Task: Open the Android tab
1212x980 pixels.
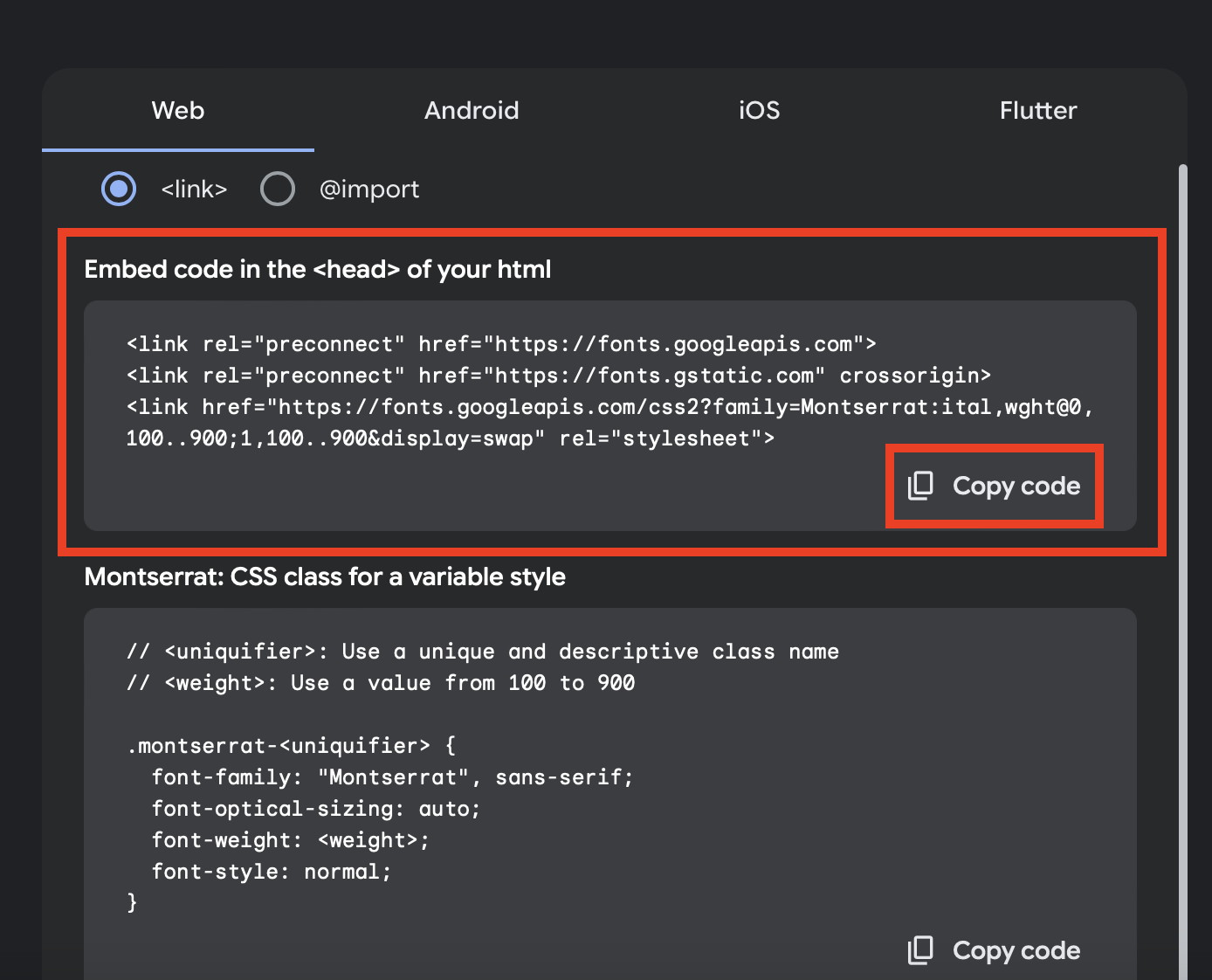Action: tap(472, 110)
